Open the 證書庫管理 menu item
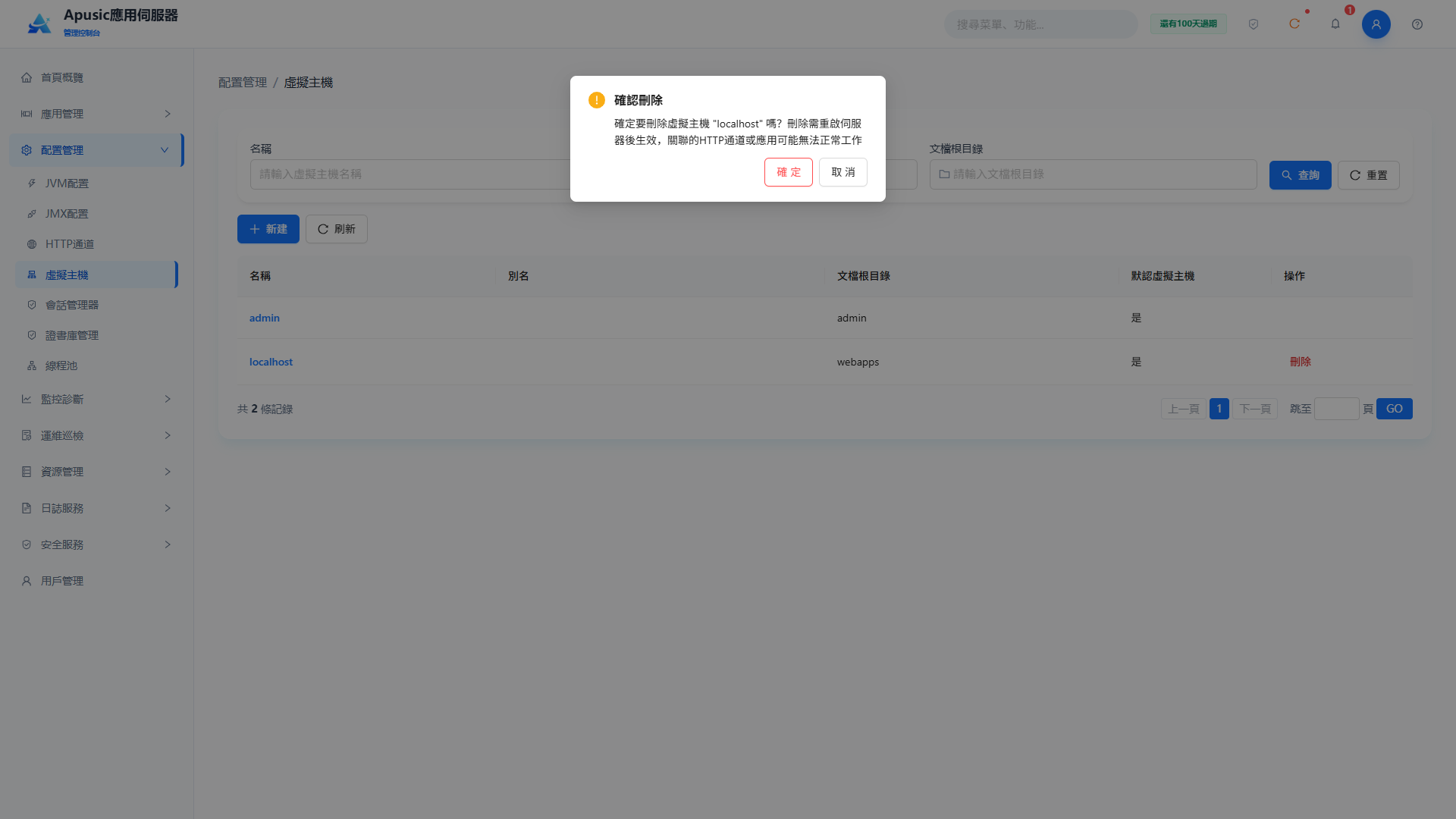This screenshot has width=1456, height=819. click(96, 335)
